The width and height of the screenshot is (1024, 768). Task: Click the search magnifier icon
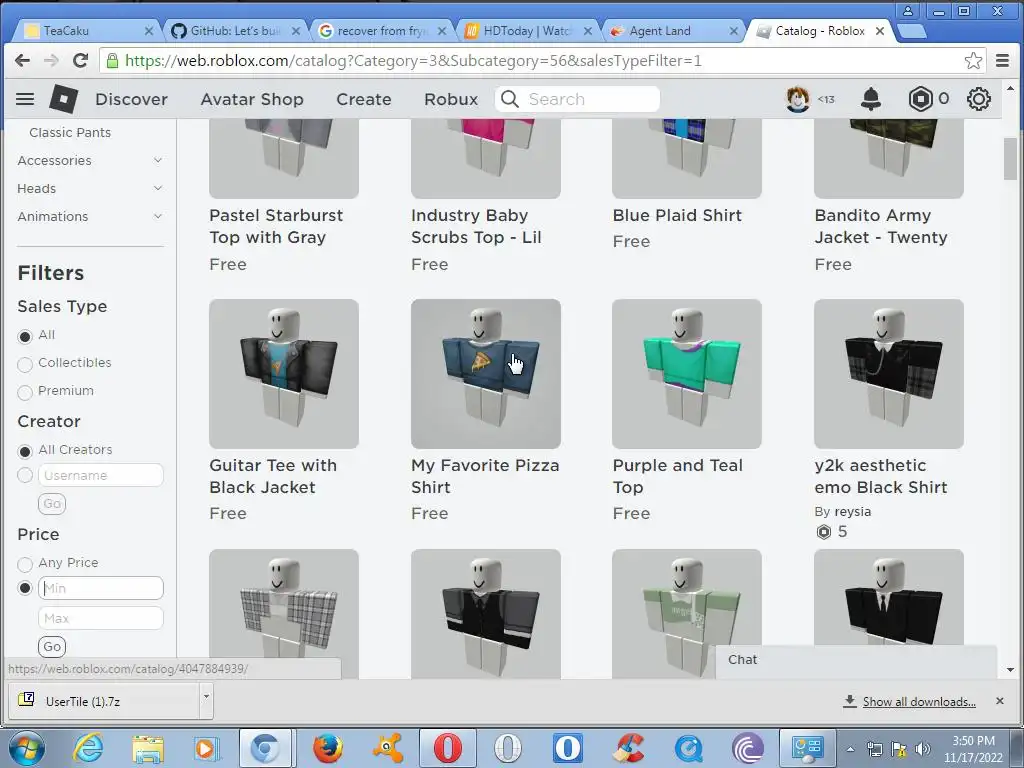510,99
